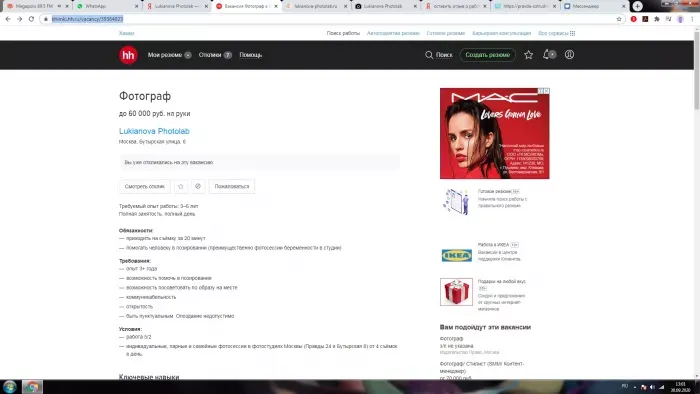Viewport: 700px width, 394px height.
Task: Open the user profile icon in the header
Action: (x=569, y=55)
